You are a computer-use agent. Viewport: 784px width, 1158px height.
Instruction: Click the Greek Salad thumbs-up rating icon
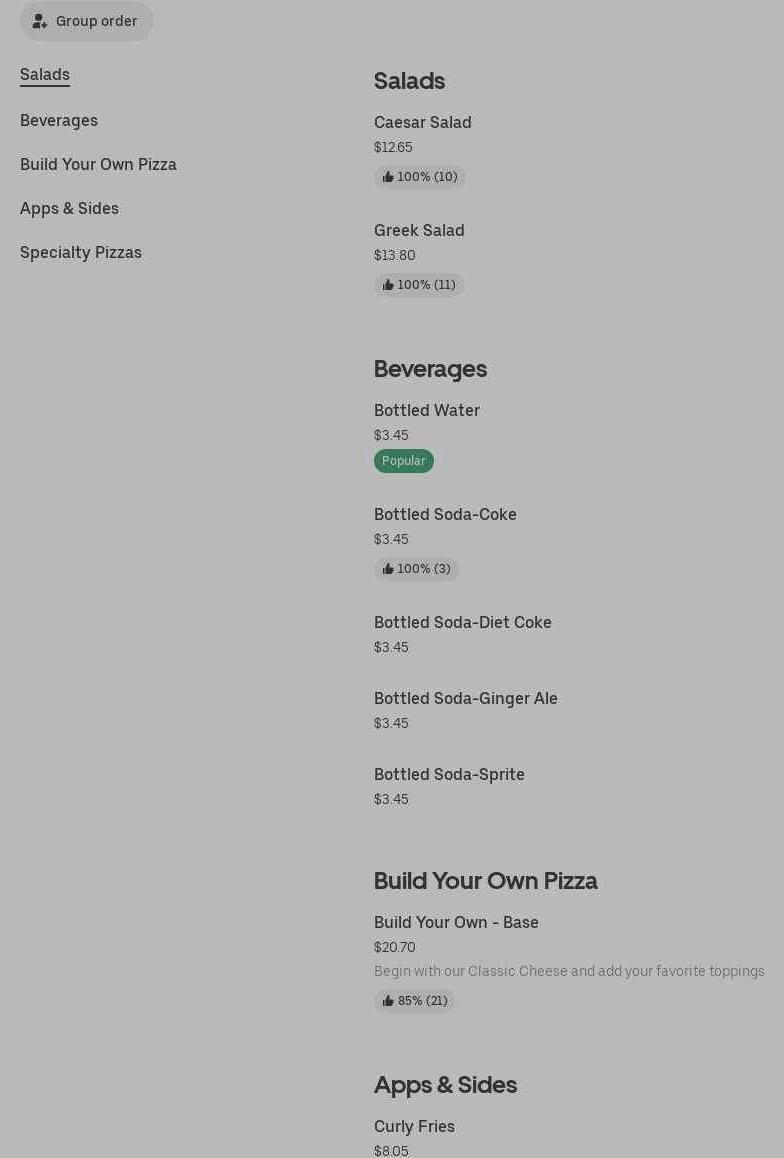(388, 285)
